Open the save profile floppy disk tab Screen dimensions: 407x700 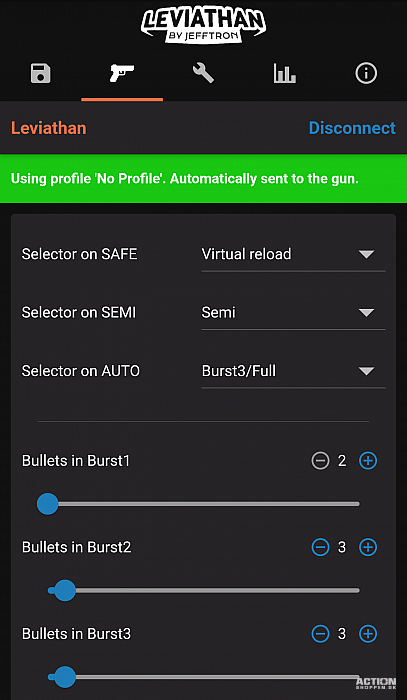[41, 73]
